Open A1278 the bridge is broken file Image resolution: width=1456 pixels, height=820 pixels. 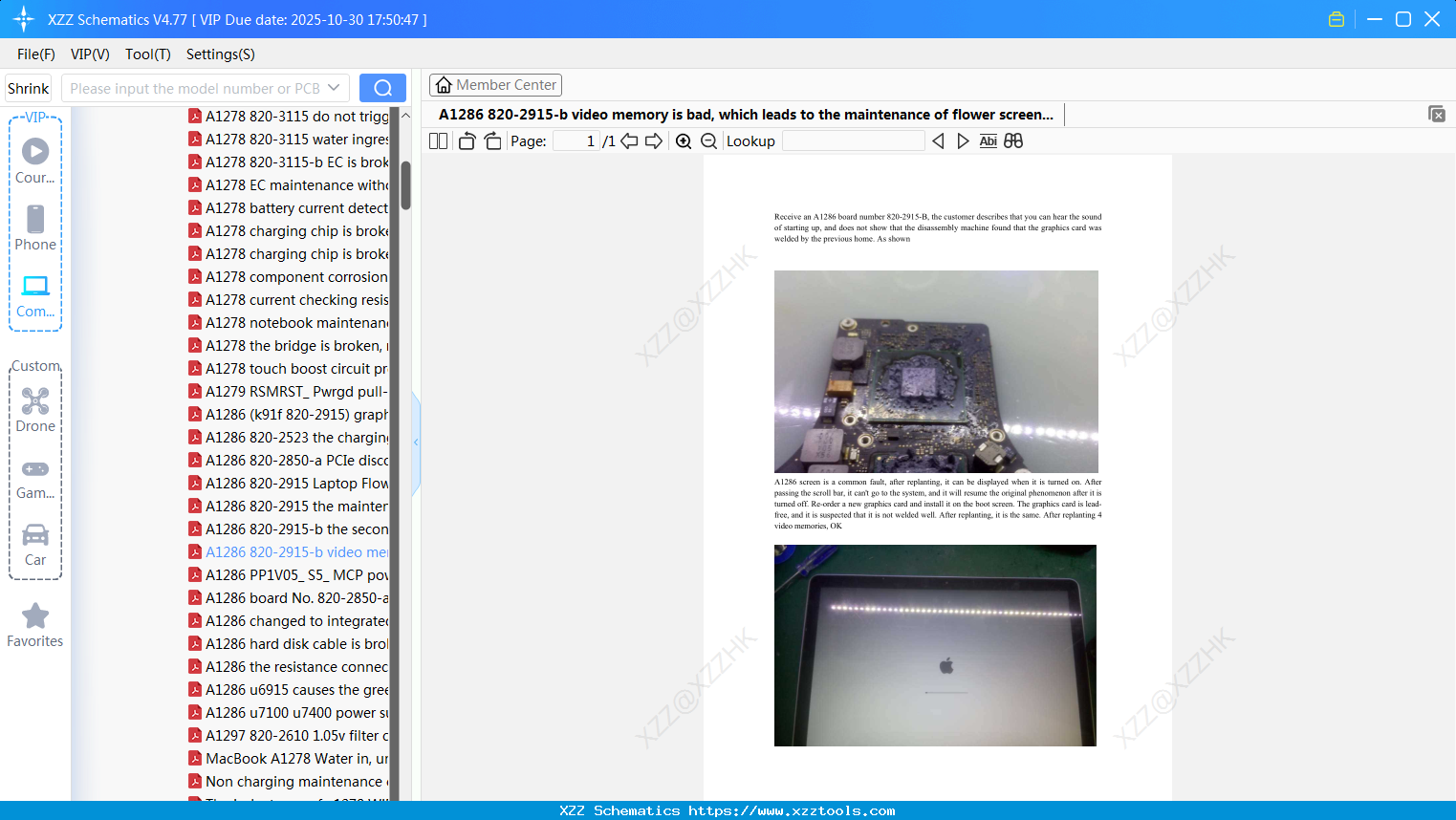[x=288, y=345]
